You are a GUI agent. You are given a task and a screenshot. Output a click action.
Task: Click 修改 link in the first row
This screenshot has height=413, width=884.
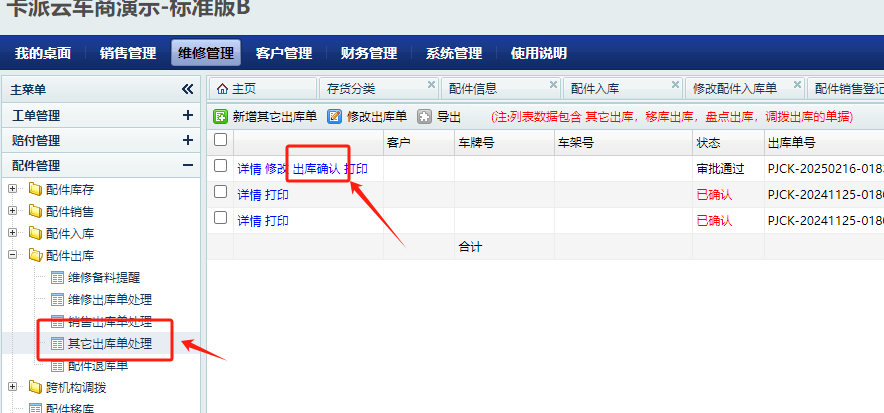pos(276,169)
